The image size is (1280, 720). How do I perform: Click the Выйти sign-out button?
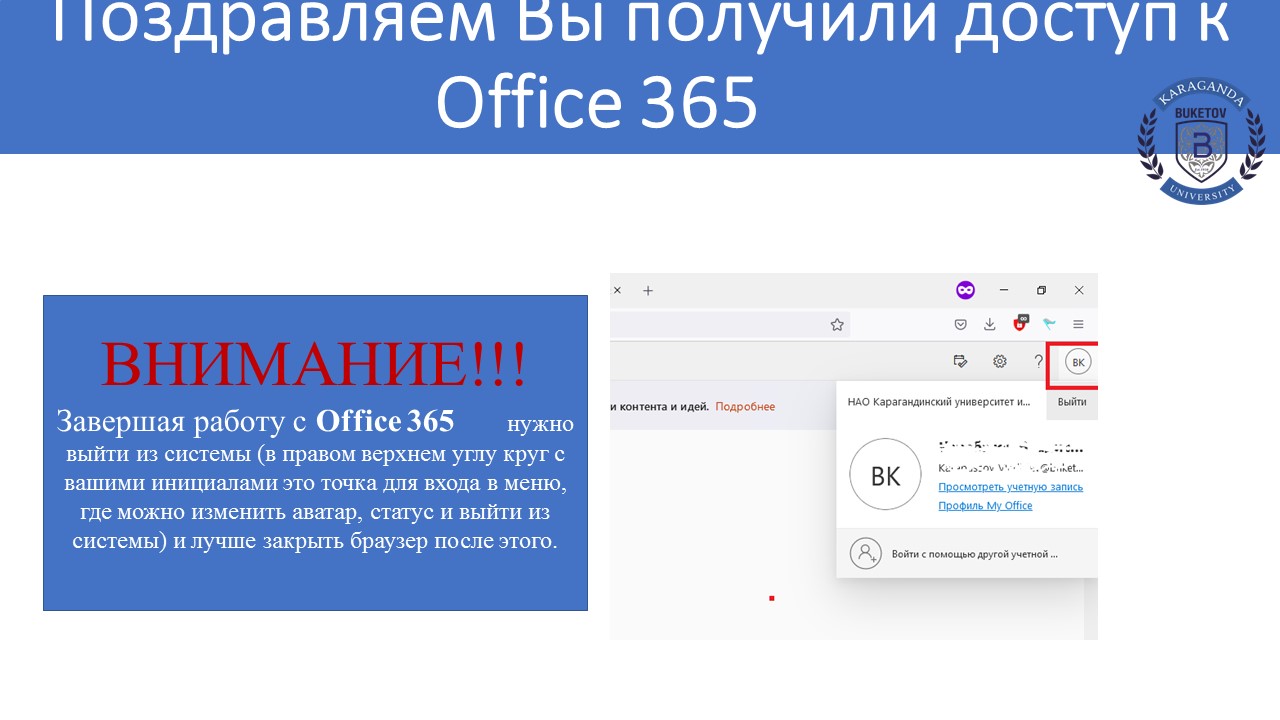point(1072,402)
